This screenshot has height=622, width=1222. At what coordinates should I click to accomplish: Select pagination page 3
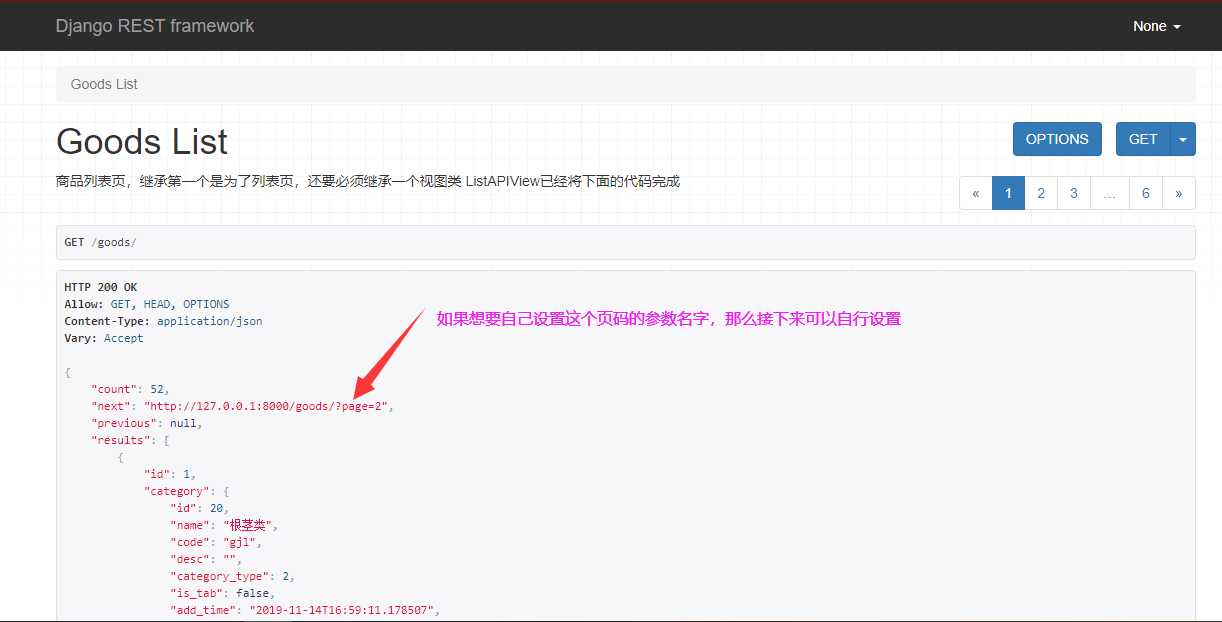1074,193
